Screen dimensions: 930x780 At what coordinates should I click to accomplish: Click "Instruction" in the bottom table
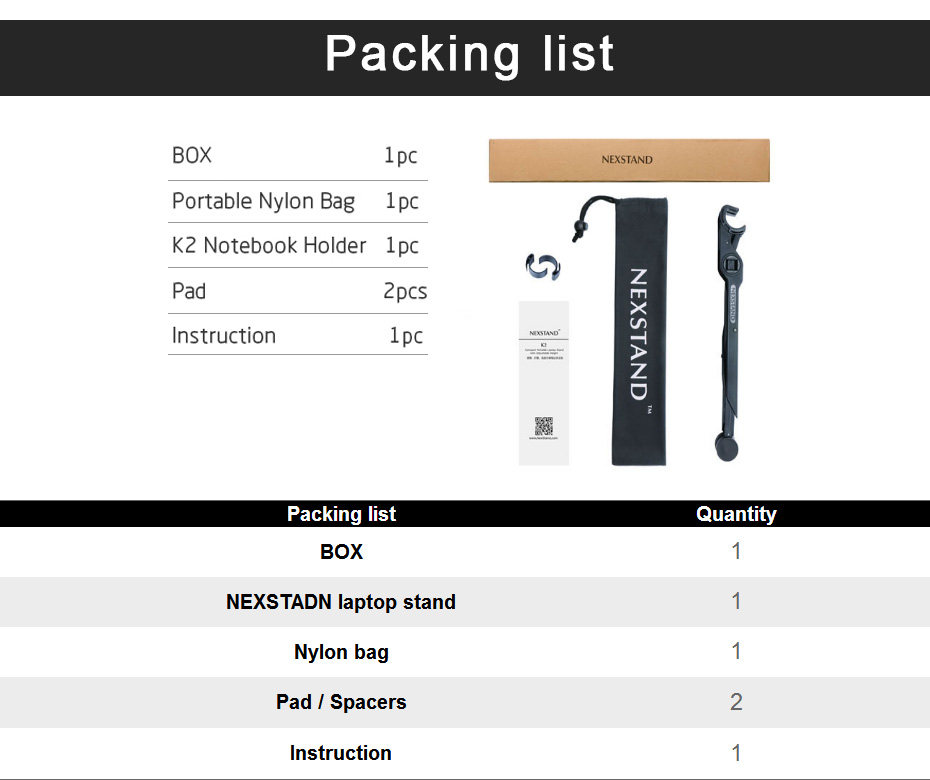[x=341, y=753]
